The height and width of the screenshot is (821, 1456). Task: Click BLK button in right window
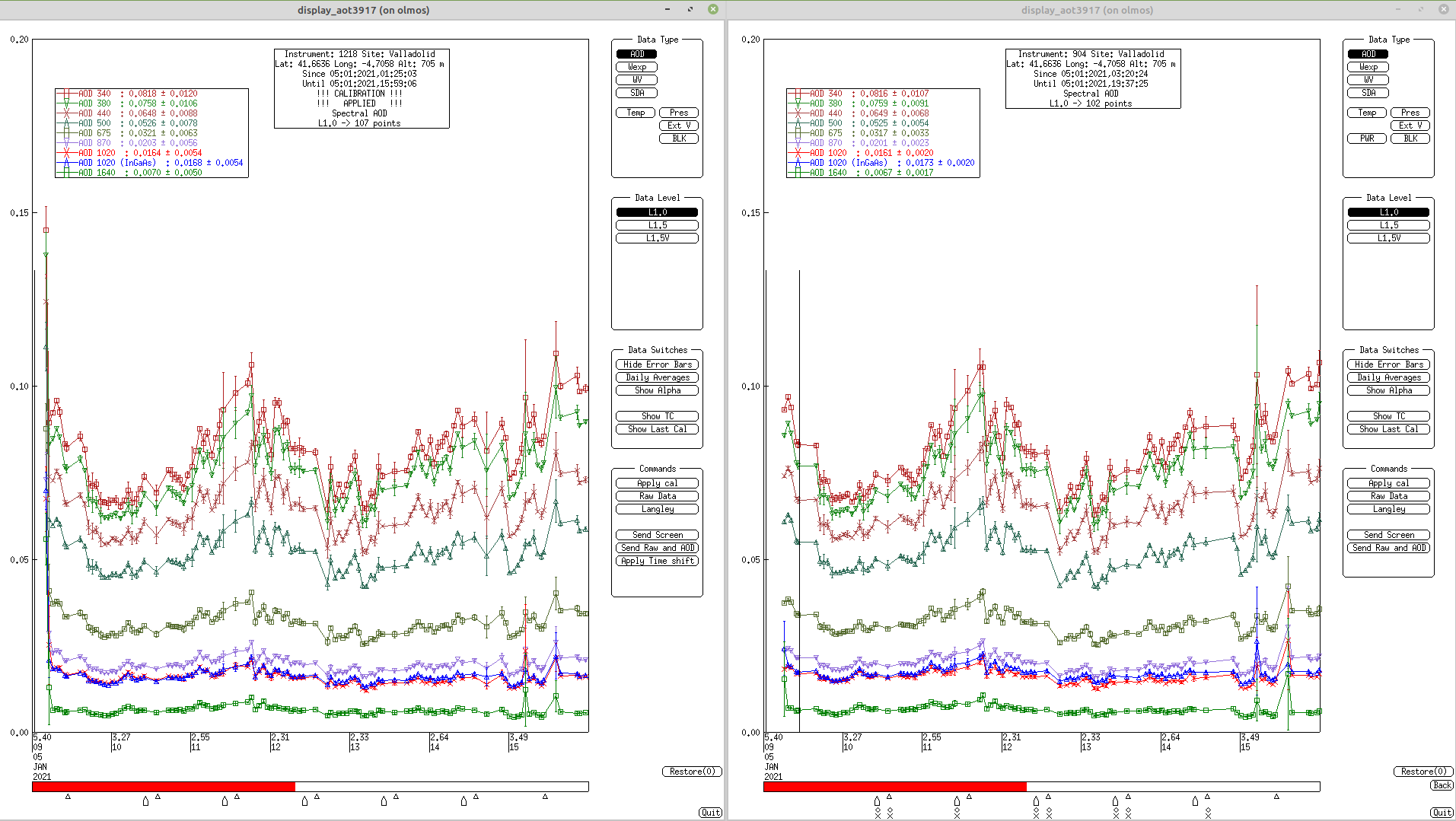click(1410, 138)
